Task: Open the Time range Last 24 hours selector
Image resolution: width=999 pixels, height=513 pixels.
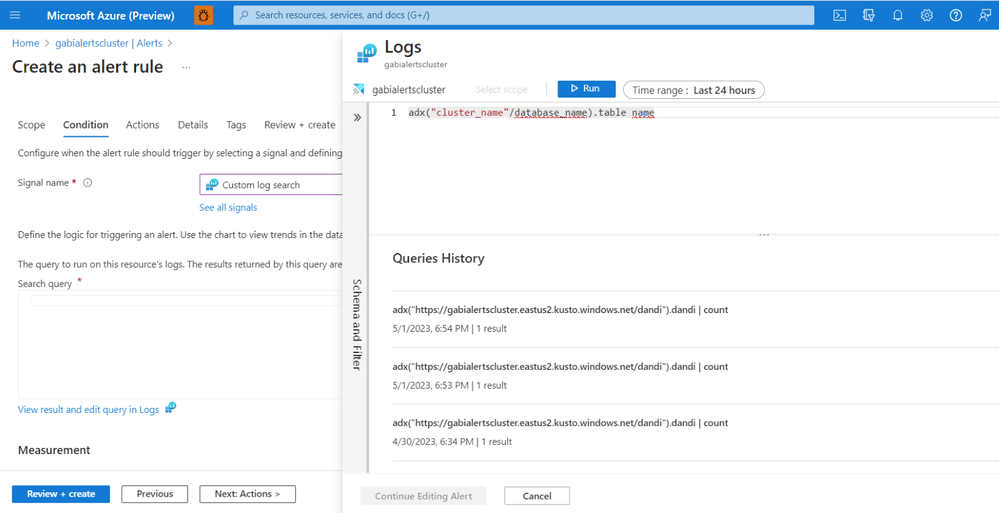Action: (x=694, y=90)
